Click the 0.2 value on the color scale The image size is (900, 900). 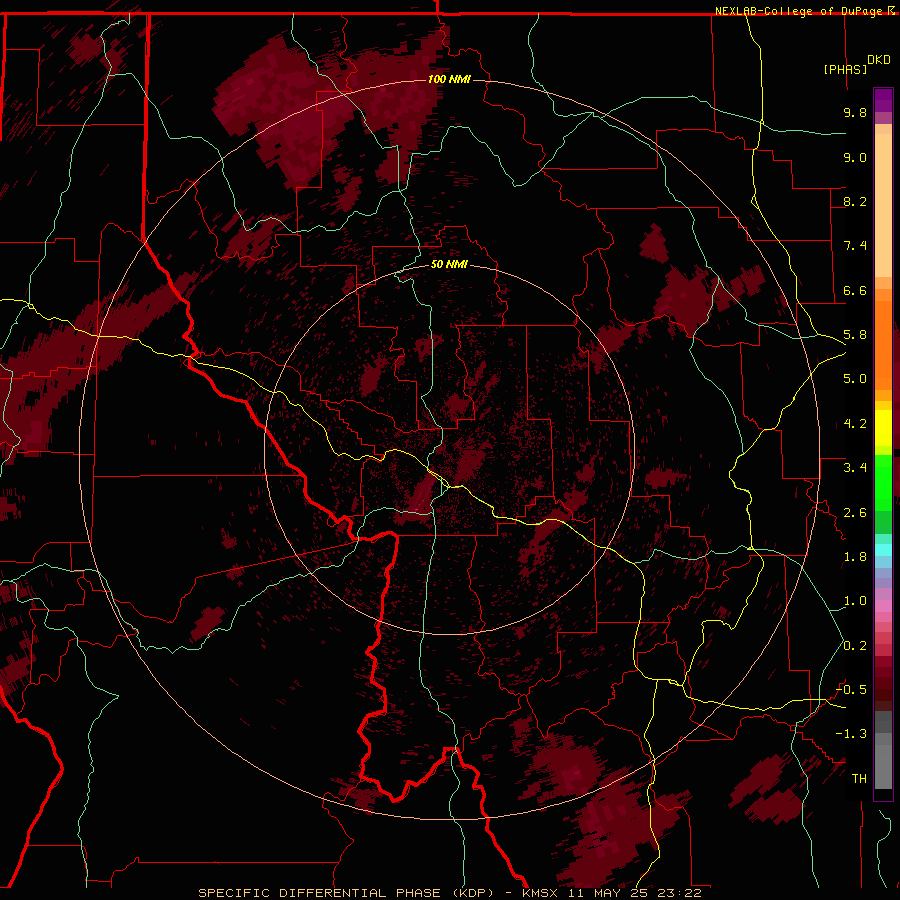pyautogui.click(x=855, y=646)
